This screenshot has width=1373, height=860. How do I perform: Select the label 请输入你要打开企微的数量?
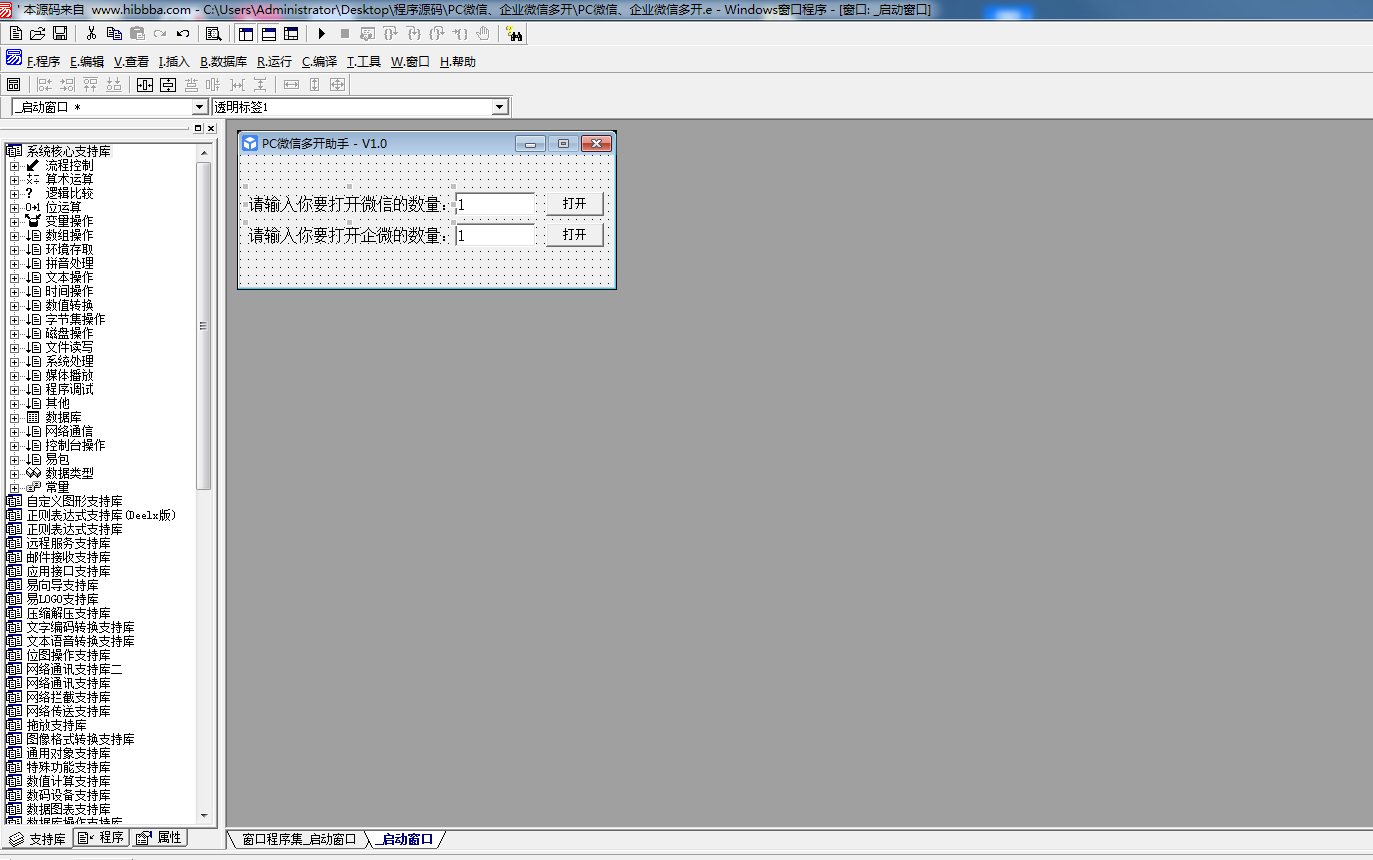(347, 235)
